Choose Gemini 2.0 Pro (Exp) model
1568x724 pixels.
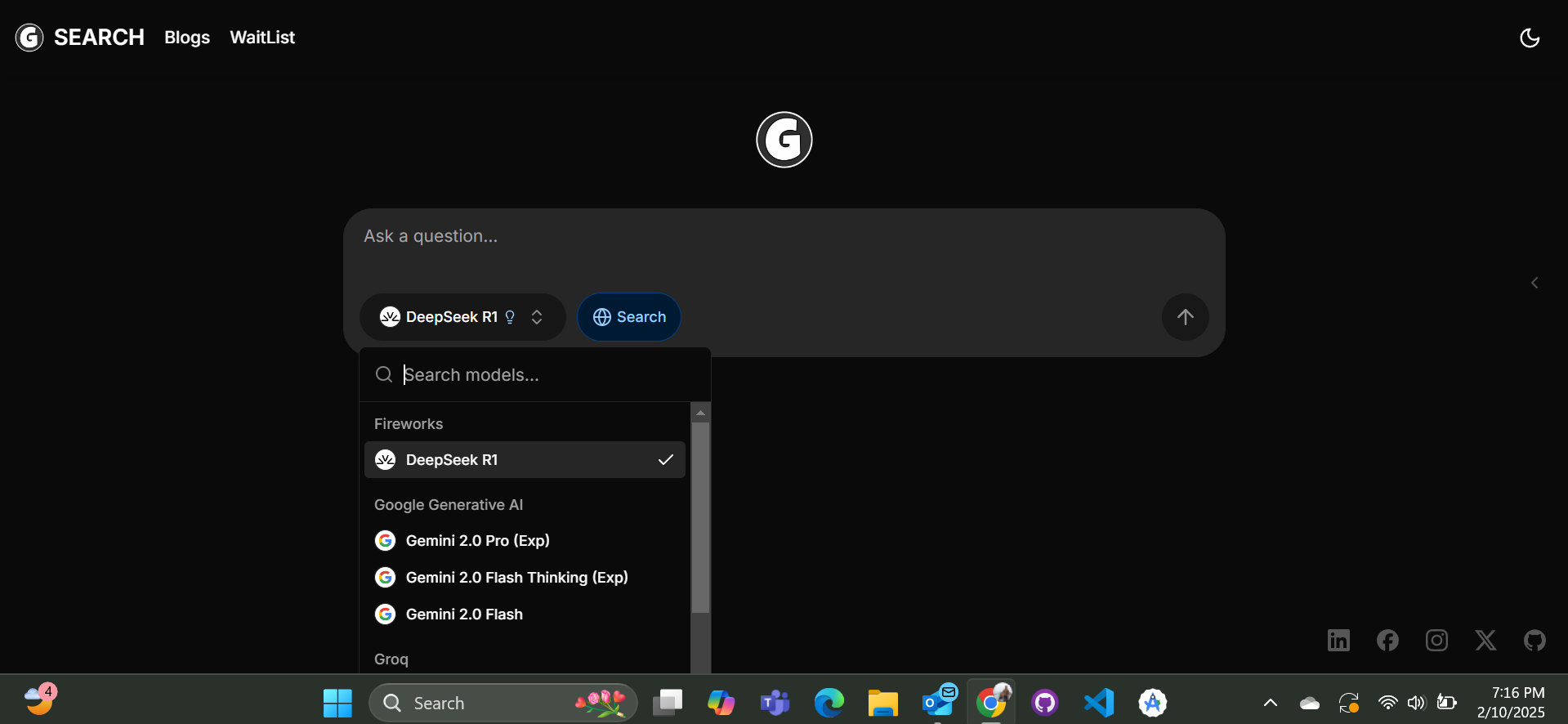pyautogui.click(x=525, y=541)
